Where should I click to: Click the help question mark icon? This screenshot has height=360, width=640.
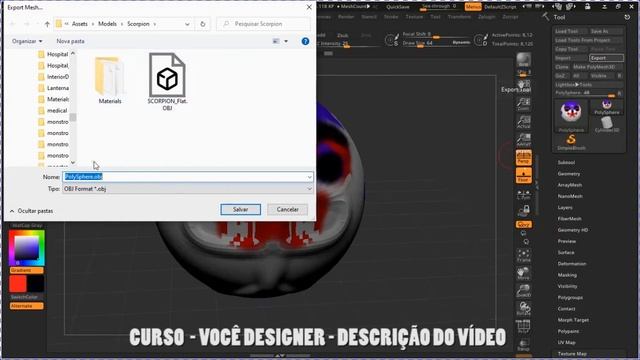[305, 41]
